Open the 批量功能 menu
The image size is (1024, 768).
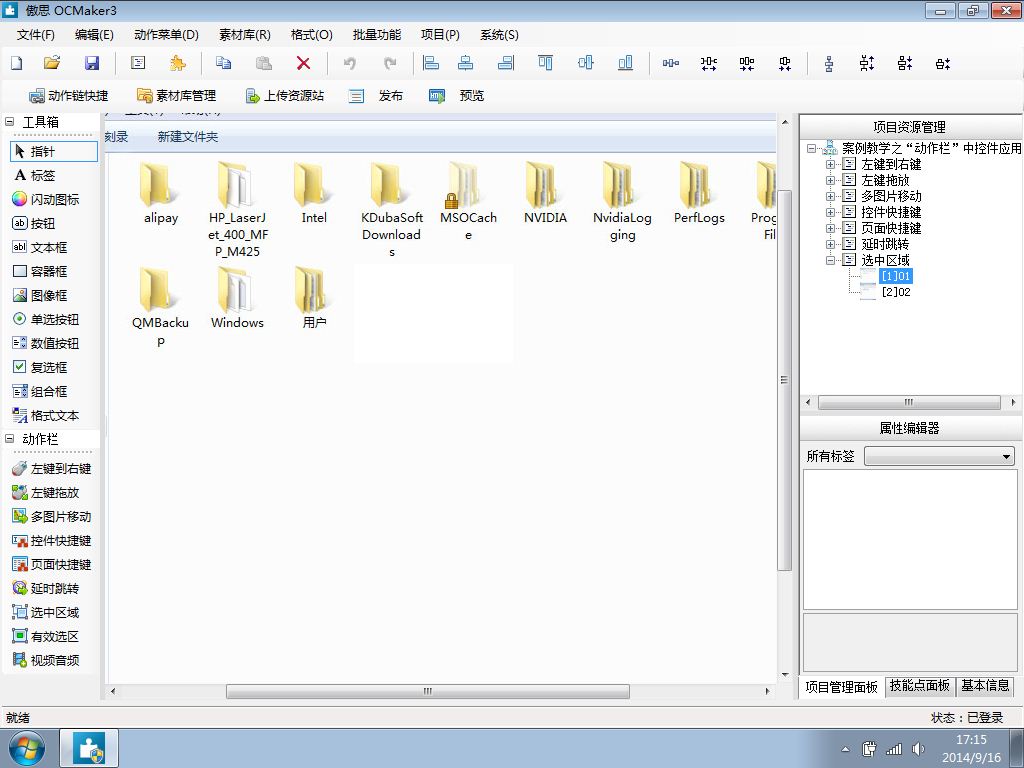(x=377, y=35)
